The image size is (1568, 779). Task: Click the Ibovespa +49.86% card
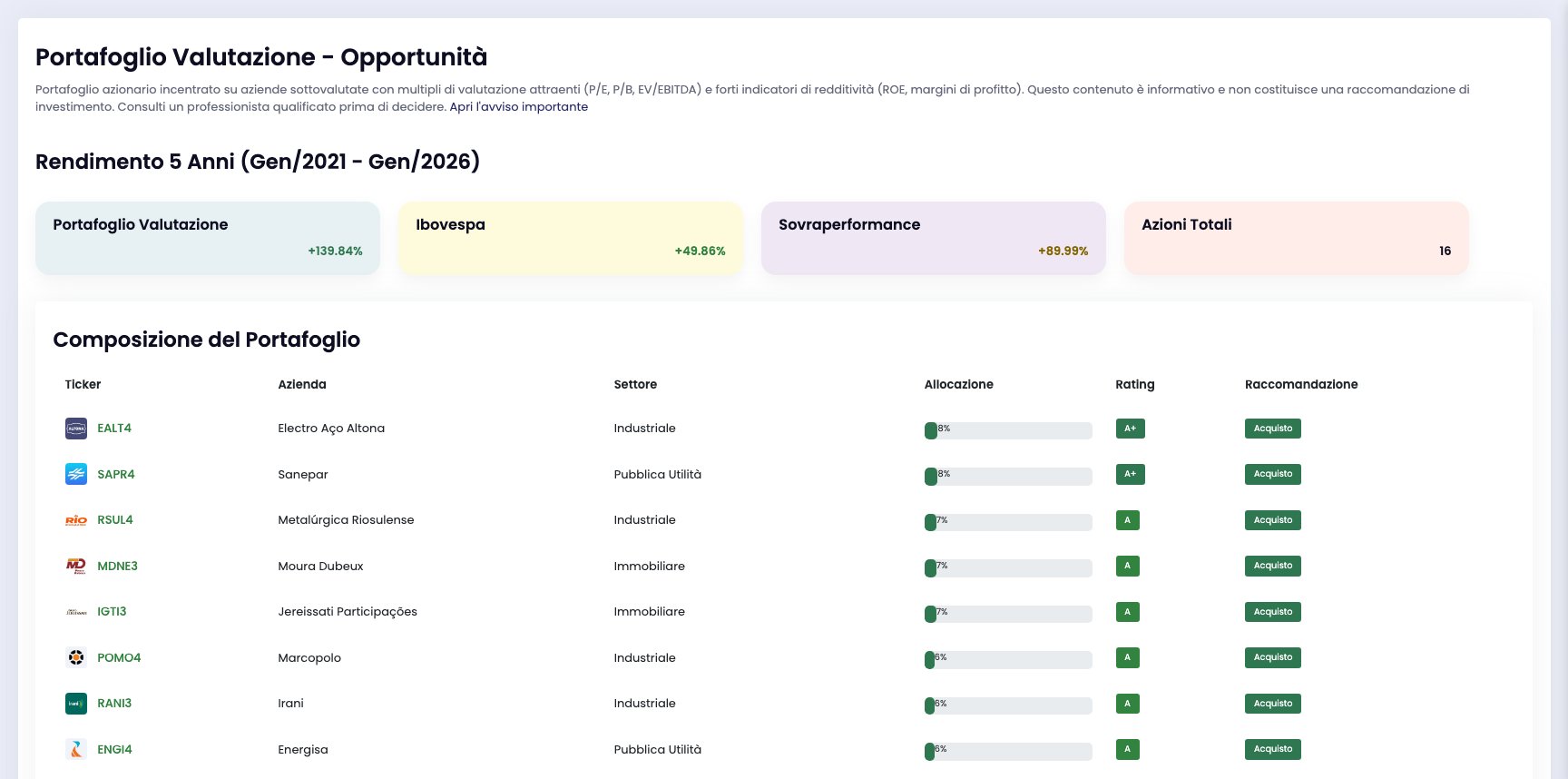coord(571,238)
